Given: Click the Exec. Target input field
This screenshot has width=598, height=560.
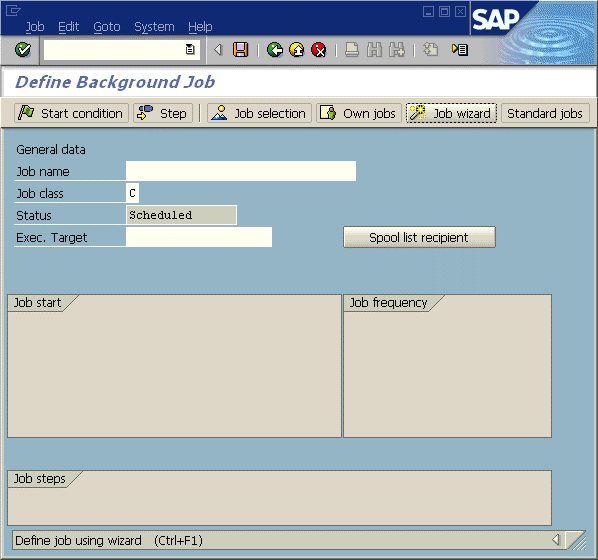Looking at the screenshot, I should [199, 237].
